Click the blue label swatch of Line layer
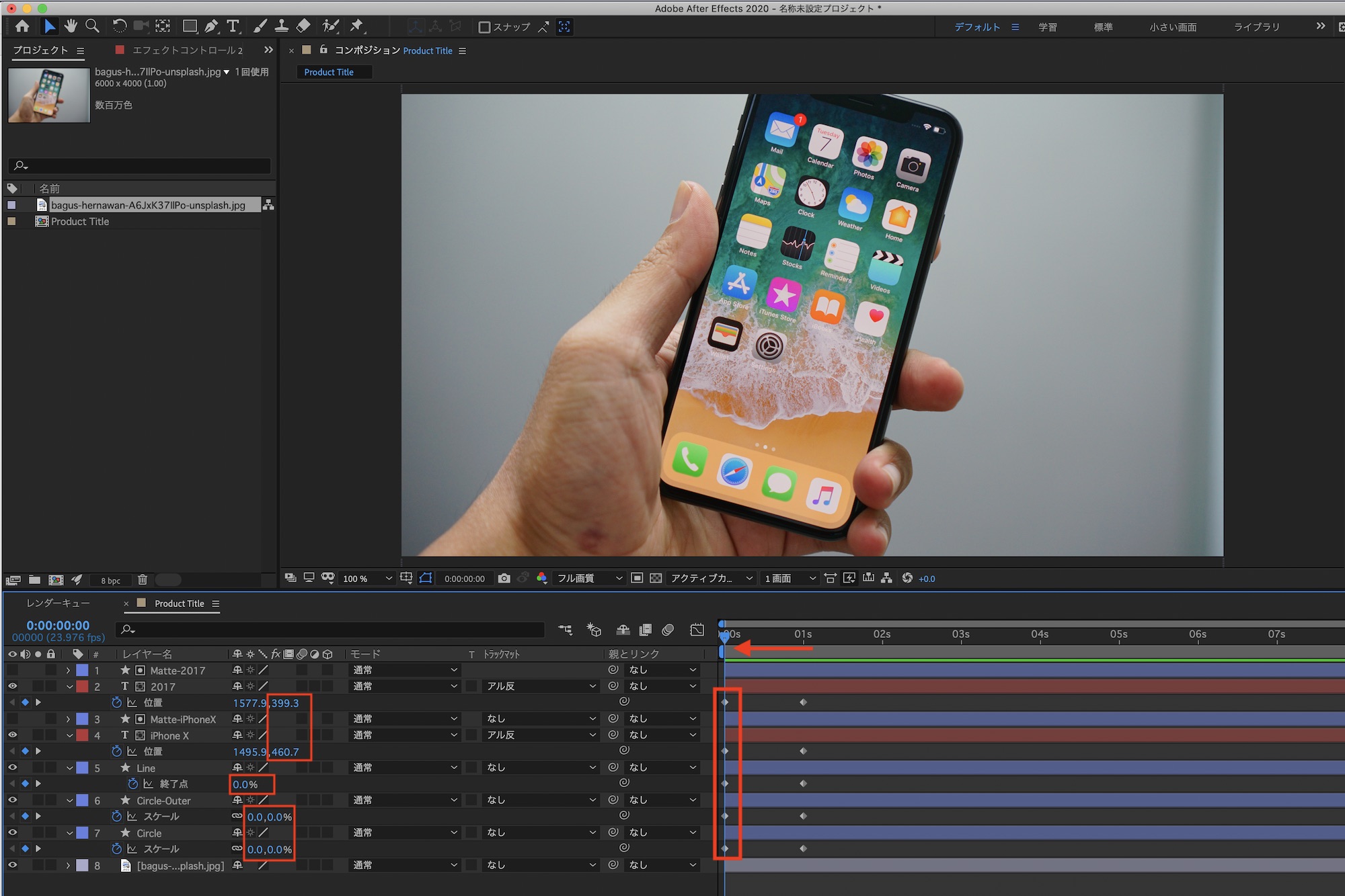This screenshot has height=896, width=1345. tap(82, 768)
